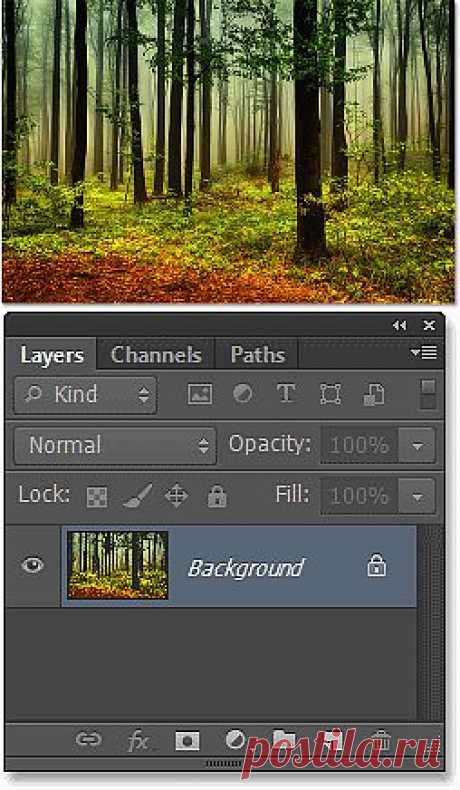
Task: Hide the Background layer with eye icon
Action: pos(32,565)
